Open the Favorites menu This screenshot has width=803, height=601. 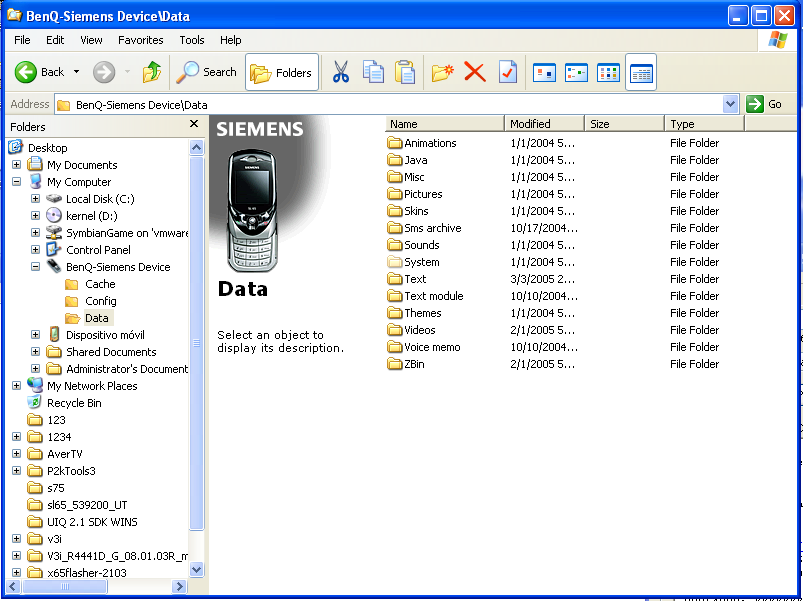pos(140,40)
